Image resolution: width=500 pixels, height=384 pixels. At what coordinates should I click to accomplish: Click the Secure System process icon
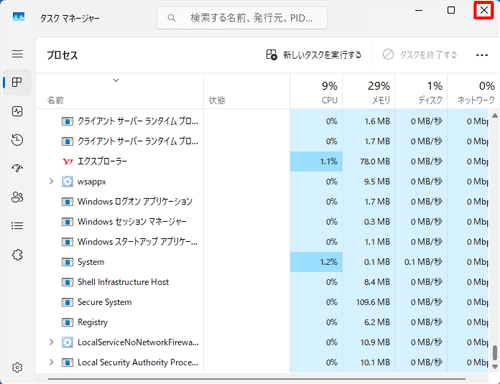pos(67,302)
